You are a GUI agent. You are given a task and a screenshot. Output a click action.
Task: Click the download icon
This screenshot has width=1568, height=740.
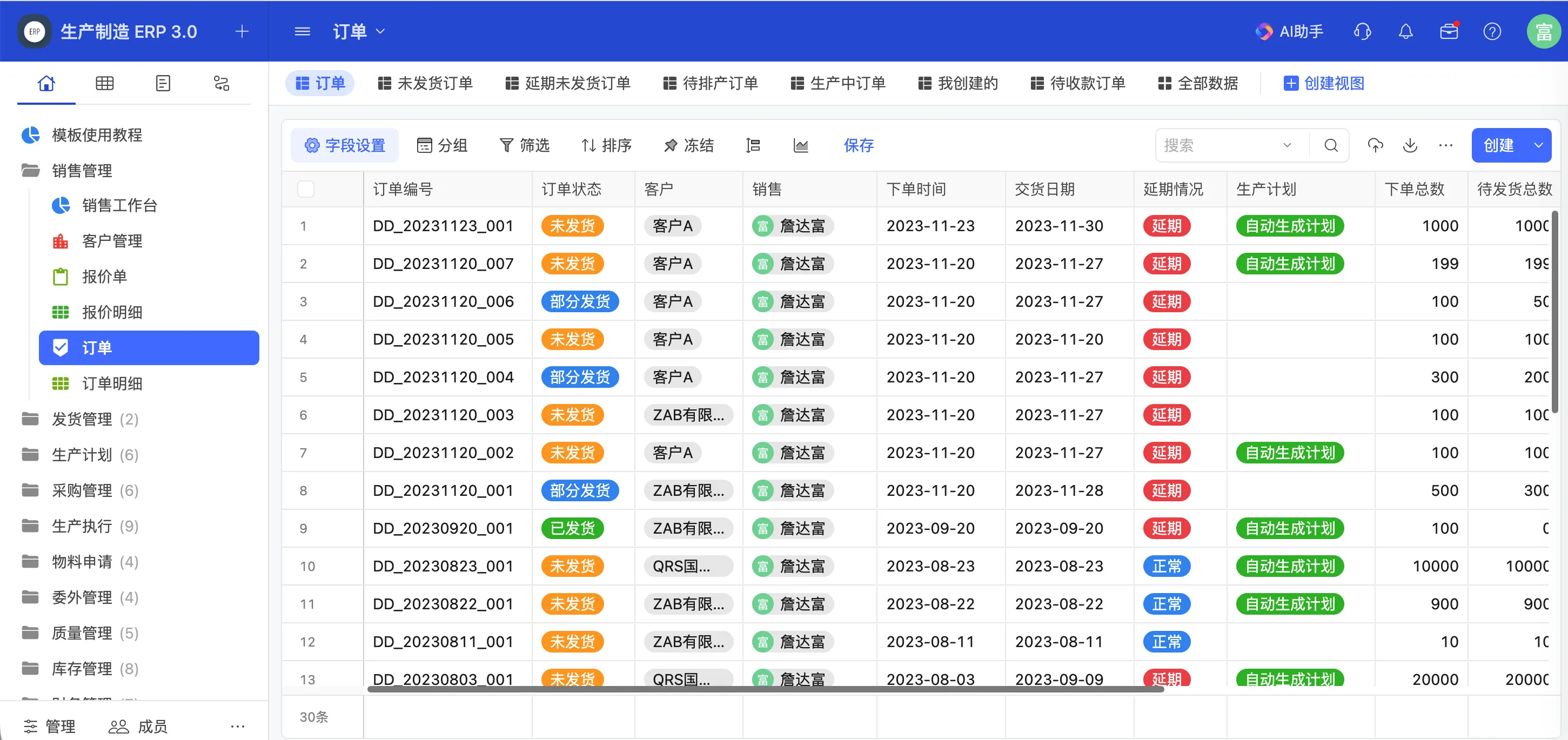(1410, 145)
